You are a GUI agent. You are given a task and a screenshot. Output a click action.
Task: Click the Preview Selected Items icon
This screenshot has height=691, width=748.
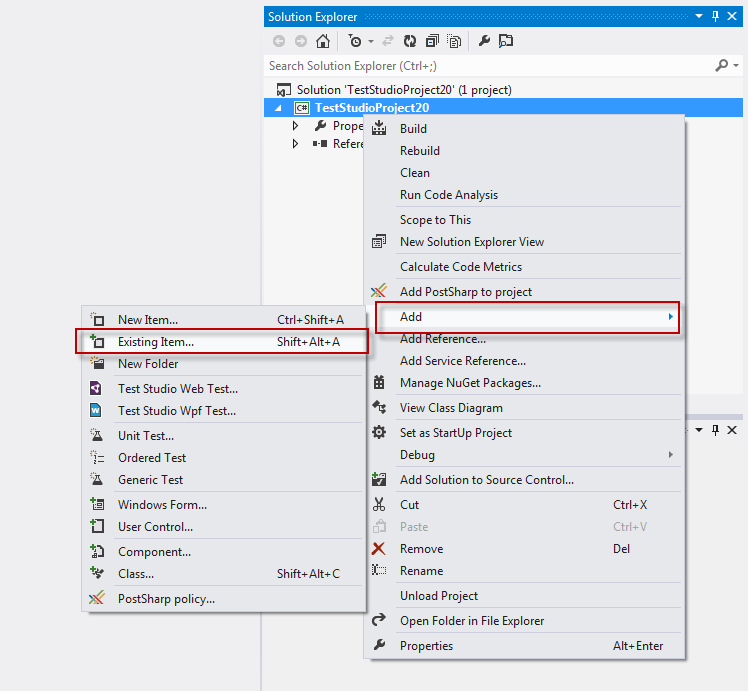[x=506, y=41]
